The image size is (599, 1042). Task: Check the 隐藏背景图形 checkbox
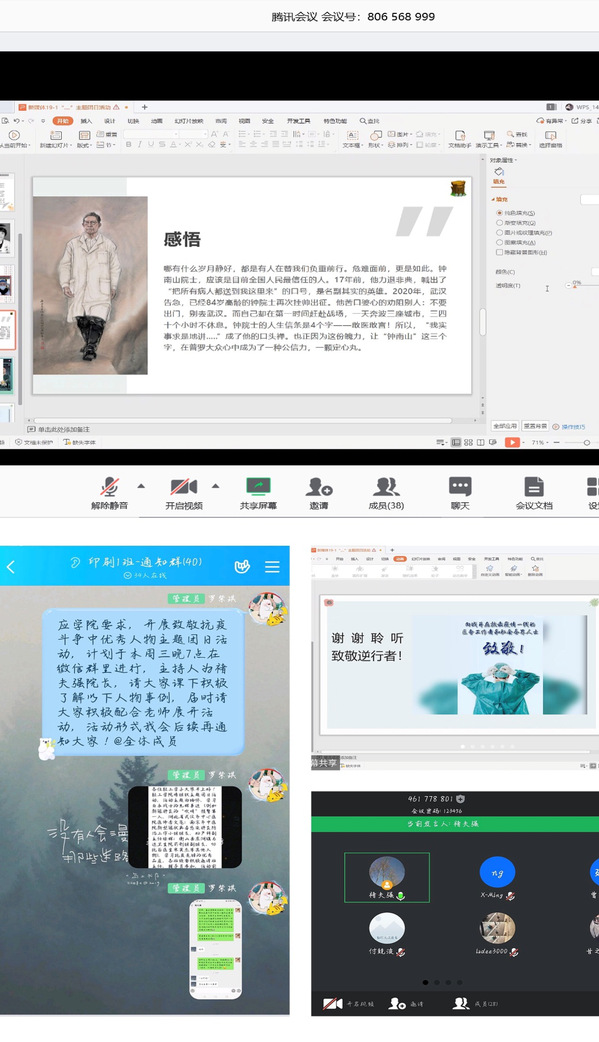tap(499, 253)
